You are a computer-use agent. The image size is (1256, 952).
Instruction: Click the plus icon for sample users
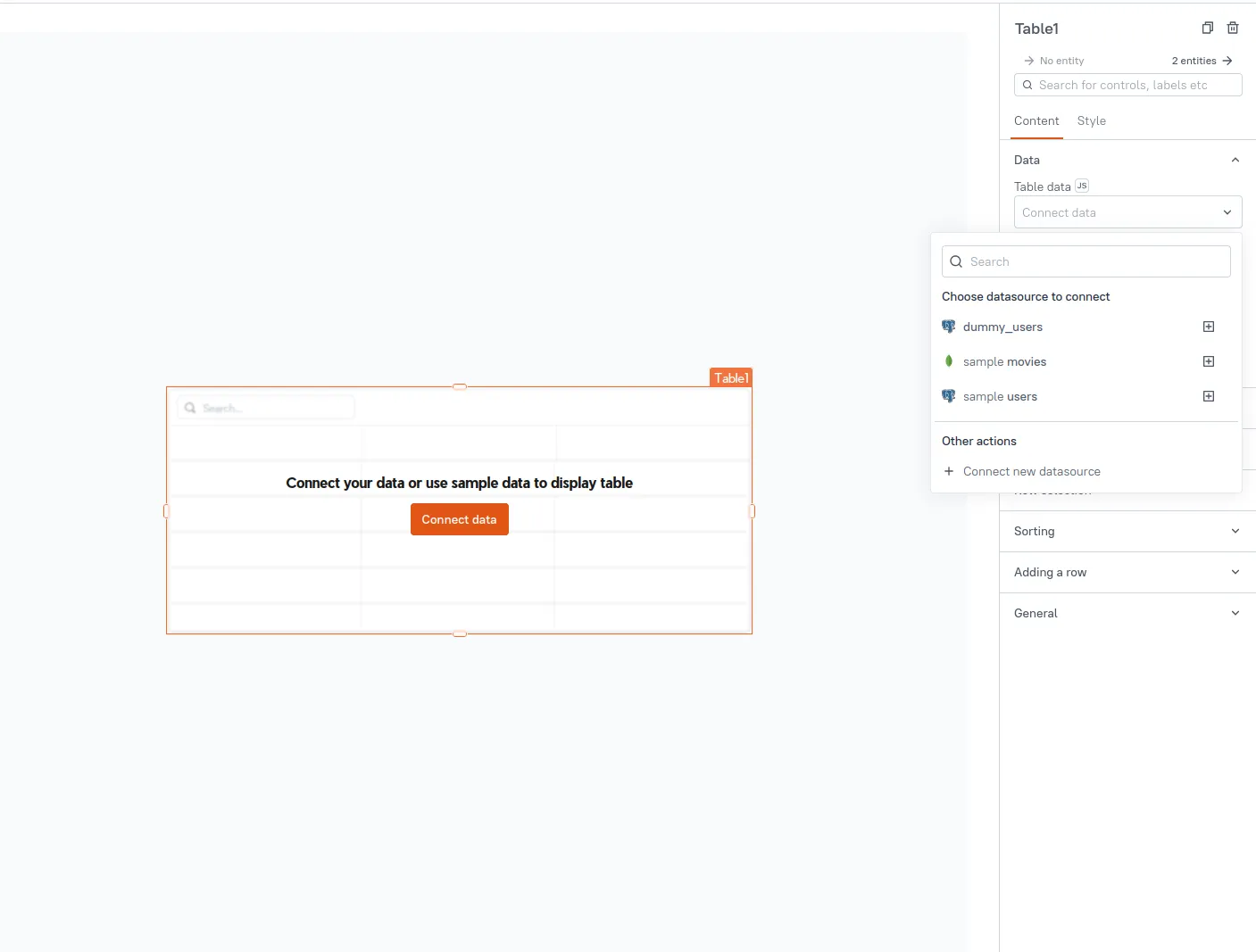tap(1209, 396)
